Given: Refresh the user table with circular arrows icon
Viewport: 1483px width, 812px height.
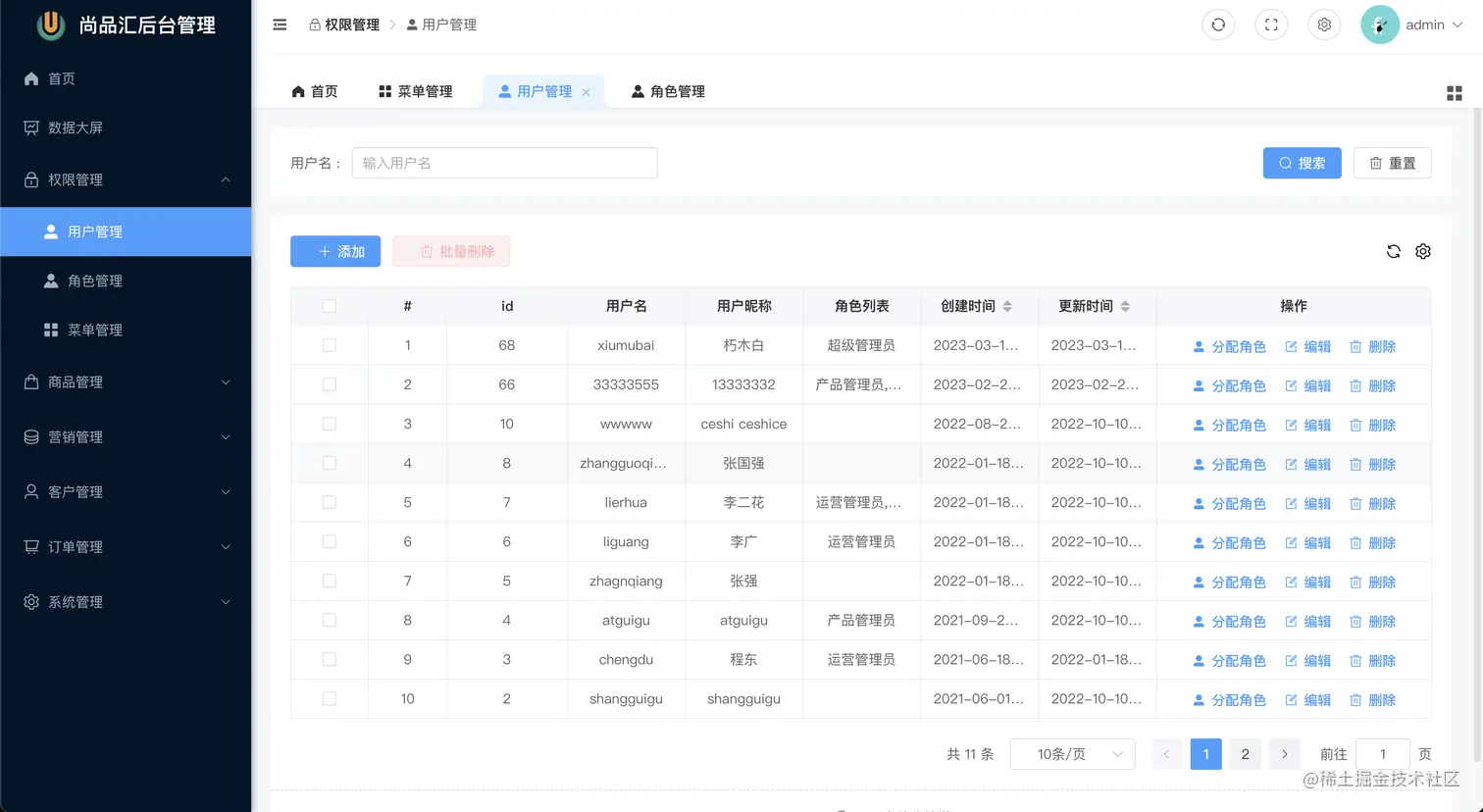Looking at the screenshot, I should tap(1393, 251).
